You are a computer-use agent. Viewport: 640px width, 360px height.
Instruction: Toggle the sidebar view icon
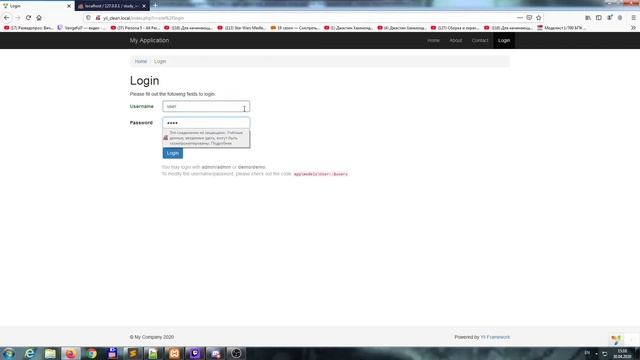point(598,18)
